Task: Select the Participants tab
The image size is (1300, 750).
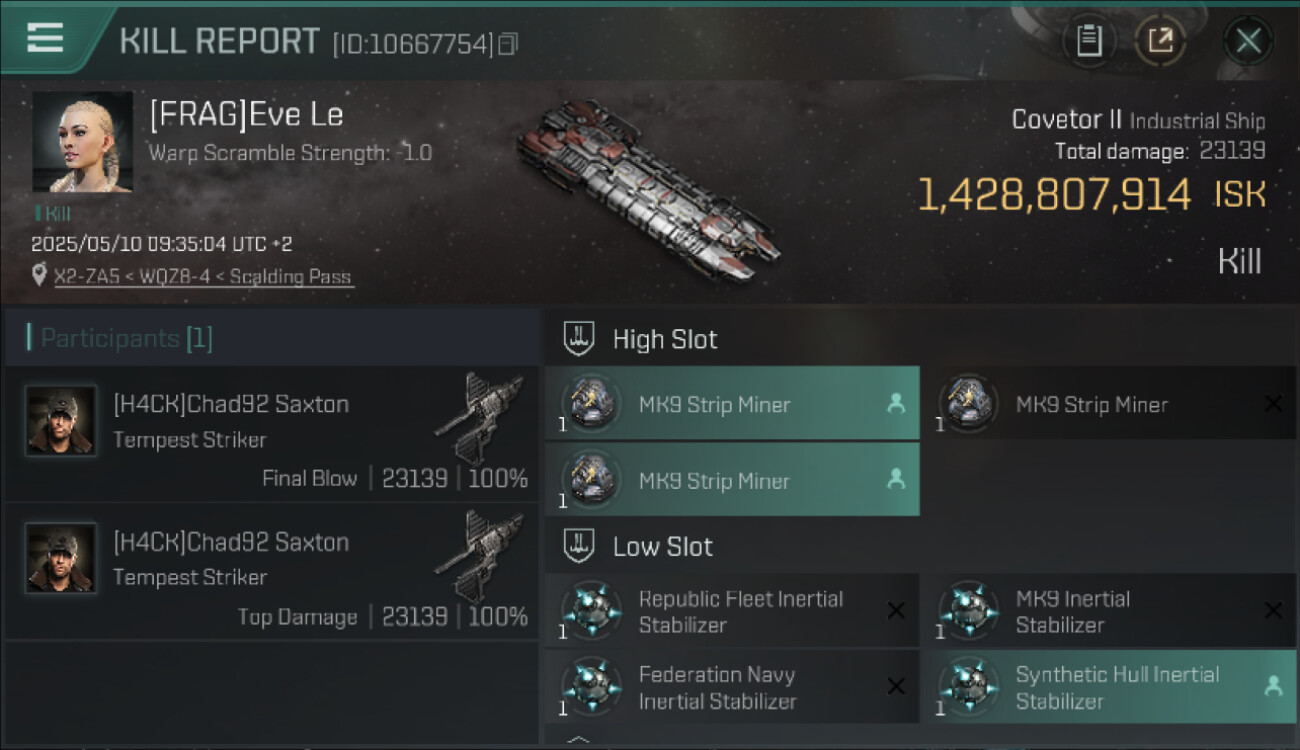Action: click(126, 339)
